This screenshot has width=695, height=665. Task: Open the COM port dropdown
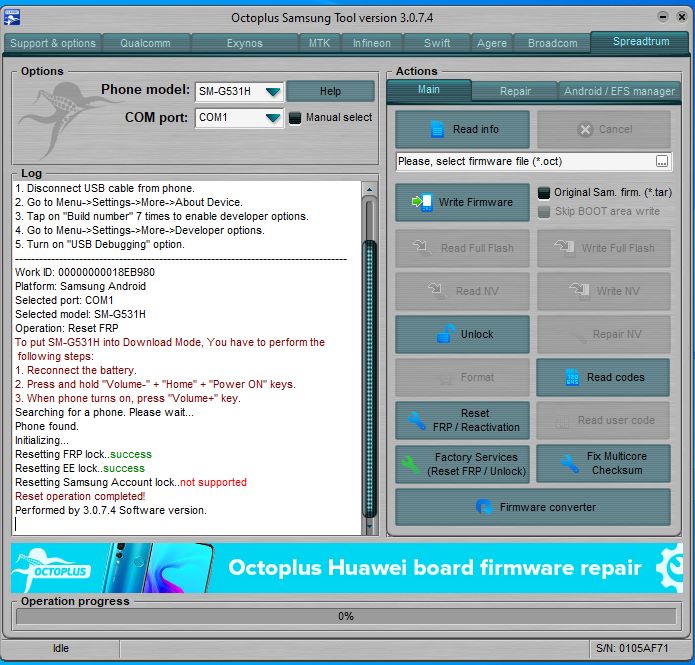tap(273, 118)
